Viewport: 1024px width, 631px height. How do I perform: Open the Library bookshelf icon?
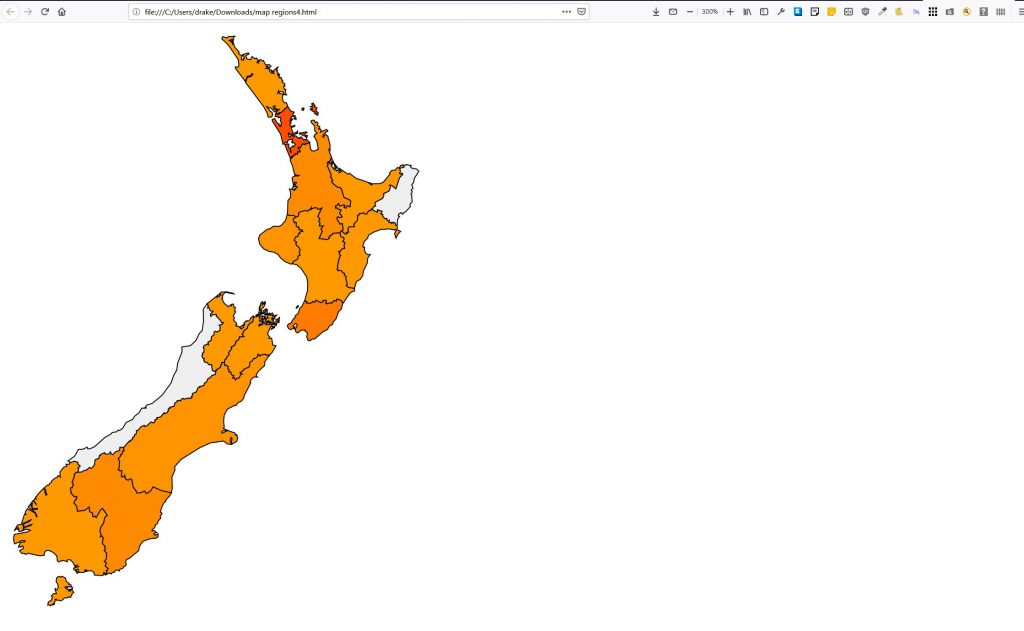tap(747, 11)
